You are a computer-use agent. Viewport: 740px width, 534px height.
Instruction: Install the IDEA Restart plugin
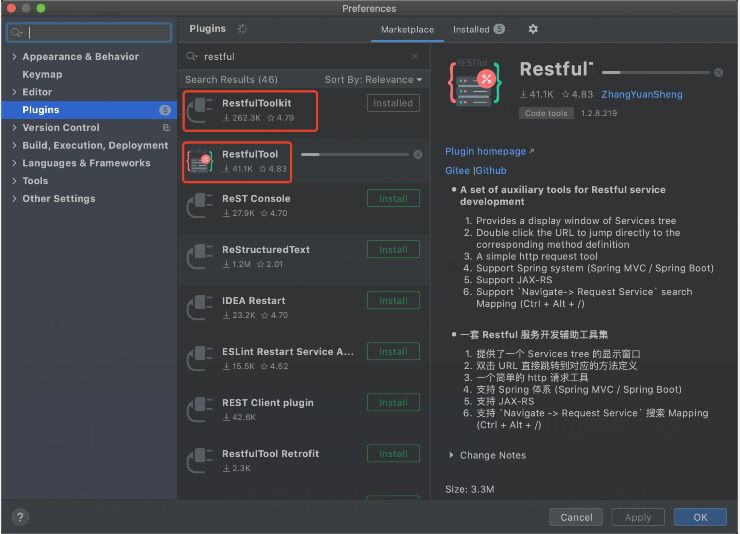click(393, 300)
